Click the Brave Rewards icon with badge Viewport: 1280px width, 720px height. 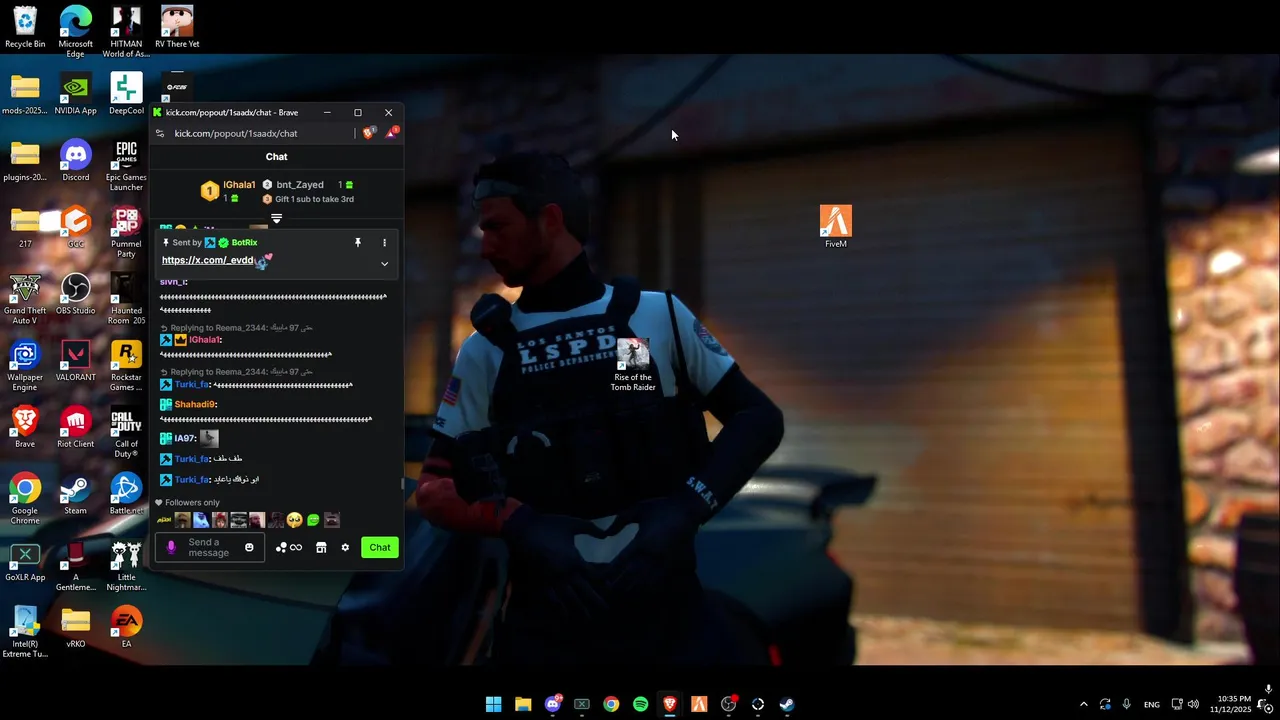tap(392, 133)
